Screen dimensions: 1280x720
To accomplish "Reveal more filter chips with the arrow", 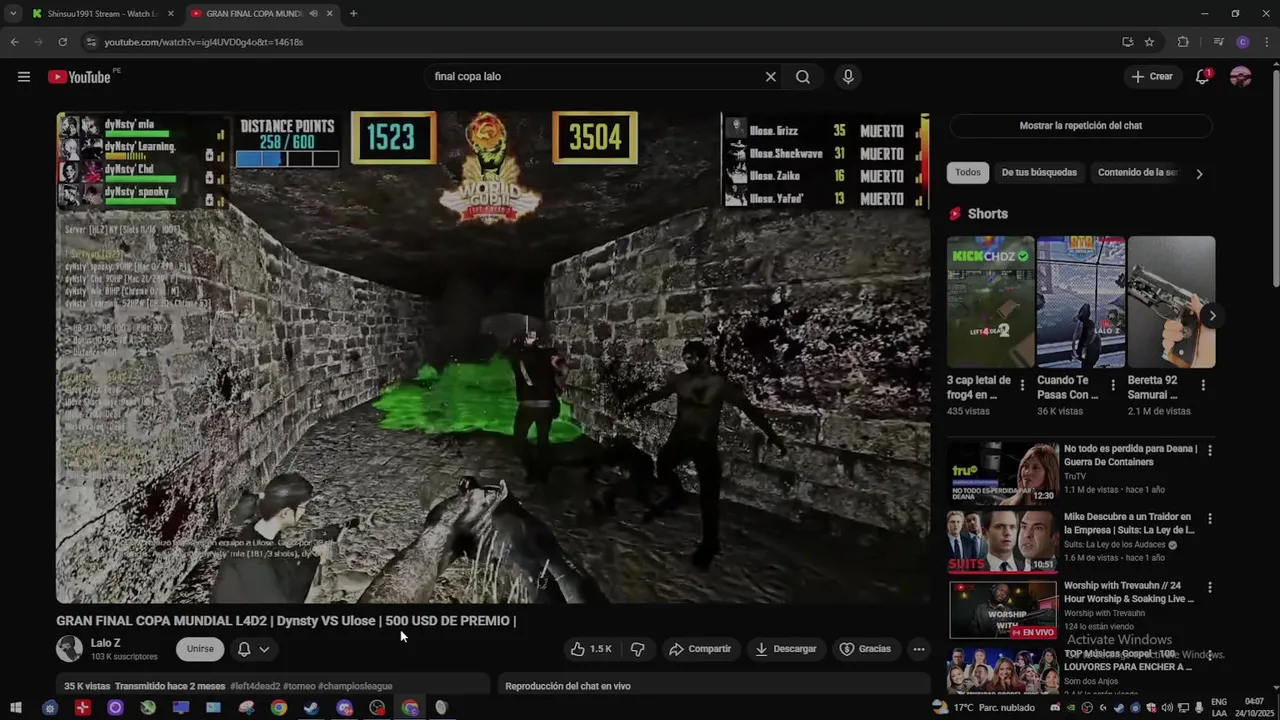I will pos(1199,173).
